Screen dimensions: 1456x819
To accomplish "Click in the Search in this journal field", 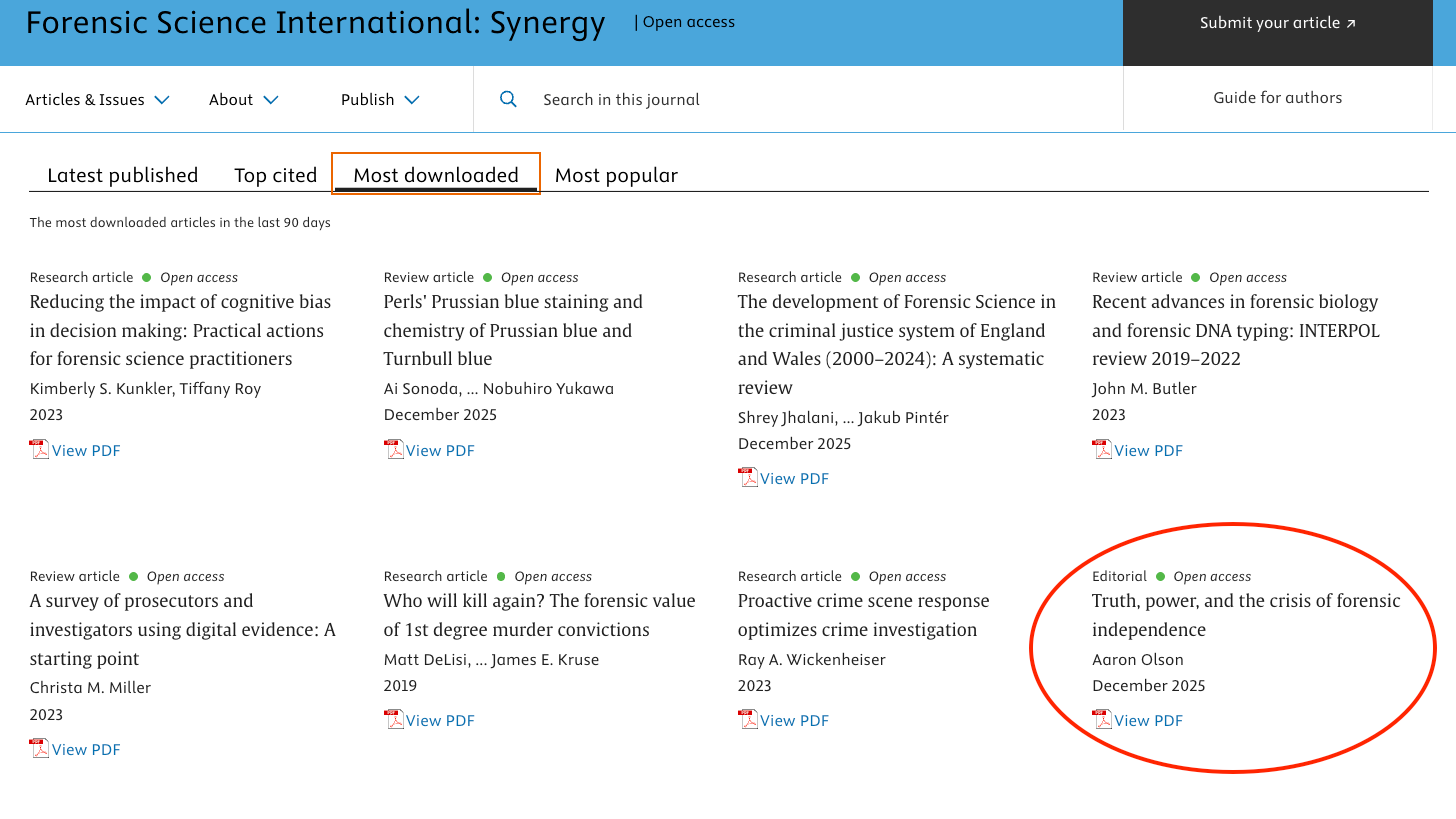I will tap(798, 99).
